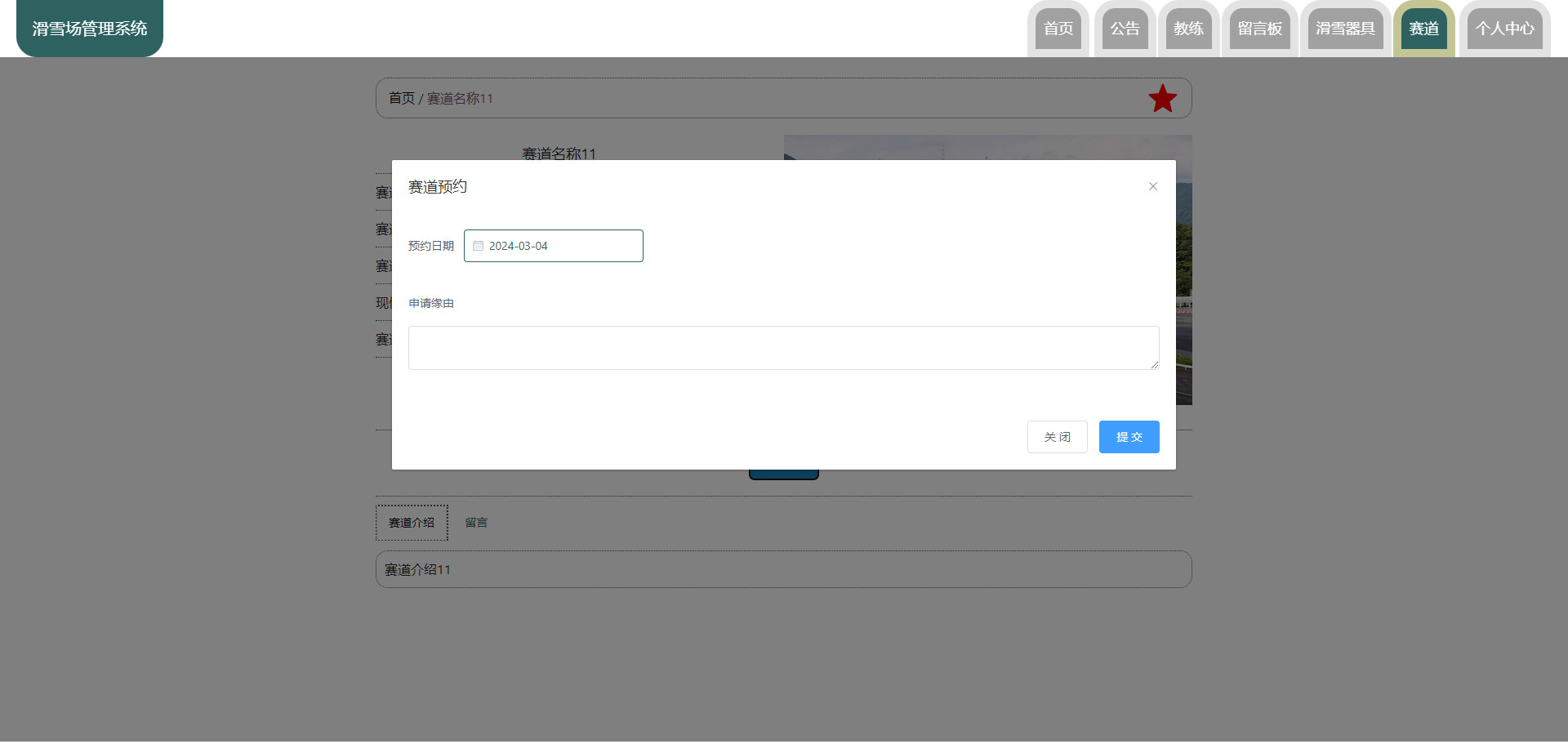The image size is (1568, 744).
Task: Submit the reservation with 提交
Action: (x=1129, y=437)
